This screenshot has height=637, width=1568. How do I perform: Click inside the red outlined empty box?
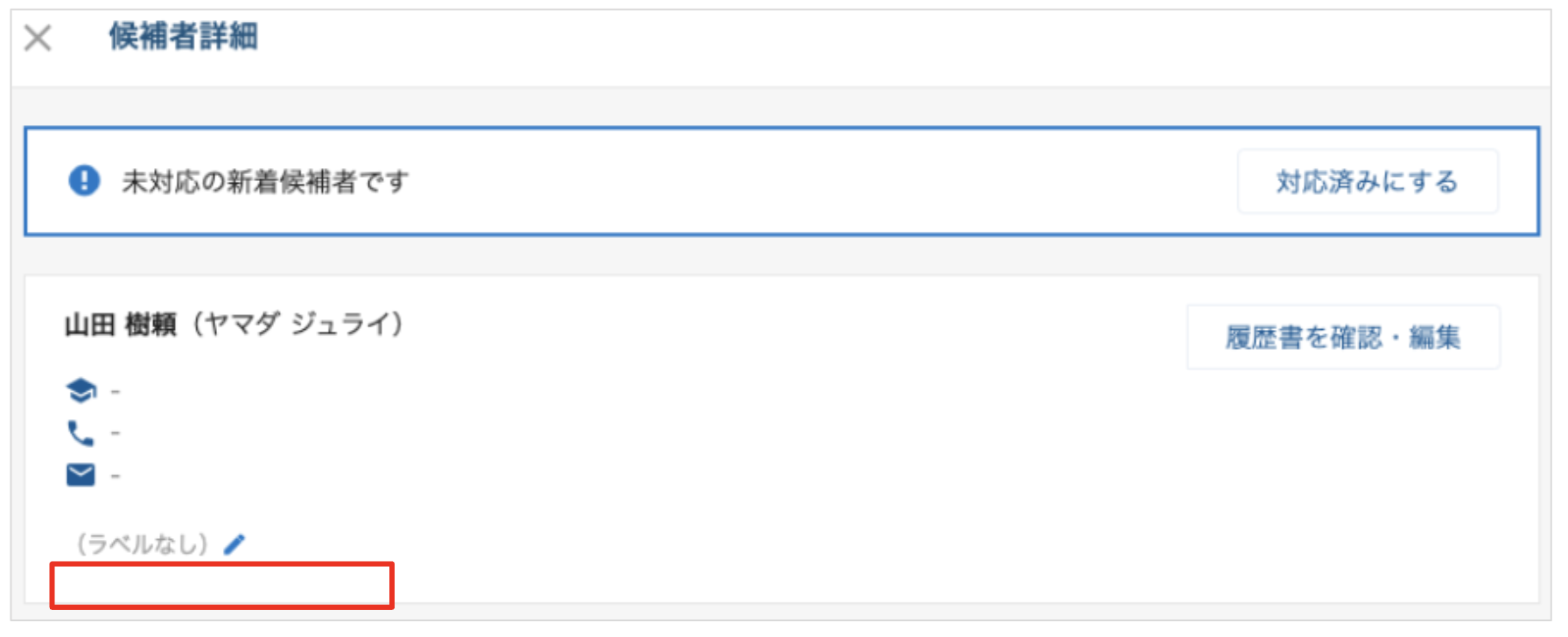pyautogui.click(x=221, y=585)
